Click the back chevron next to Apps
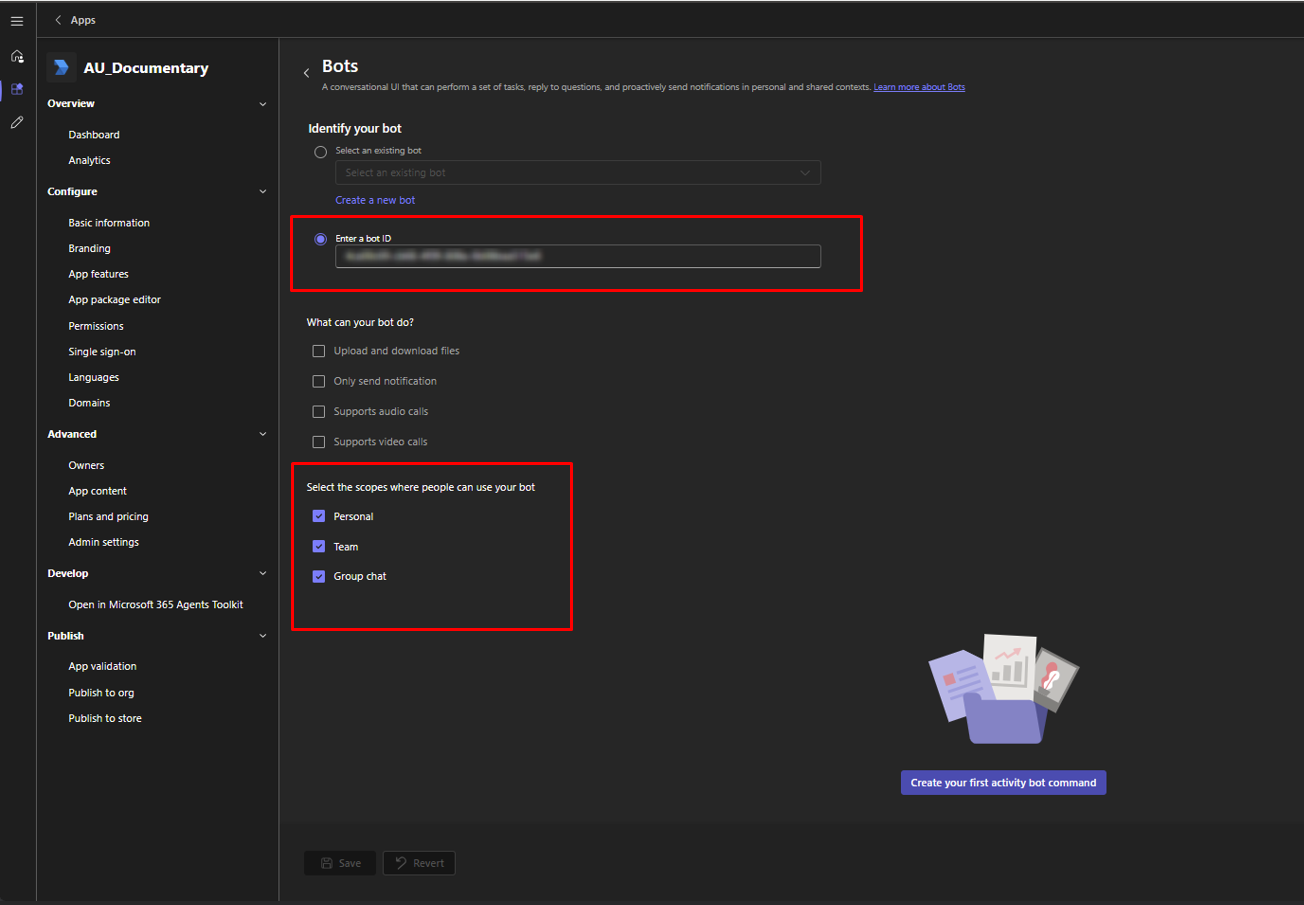This screenshot has width=1304, height=905. click(58, 20)
